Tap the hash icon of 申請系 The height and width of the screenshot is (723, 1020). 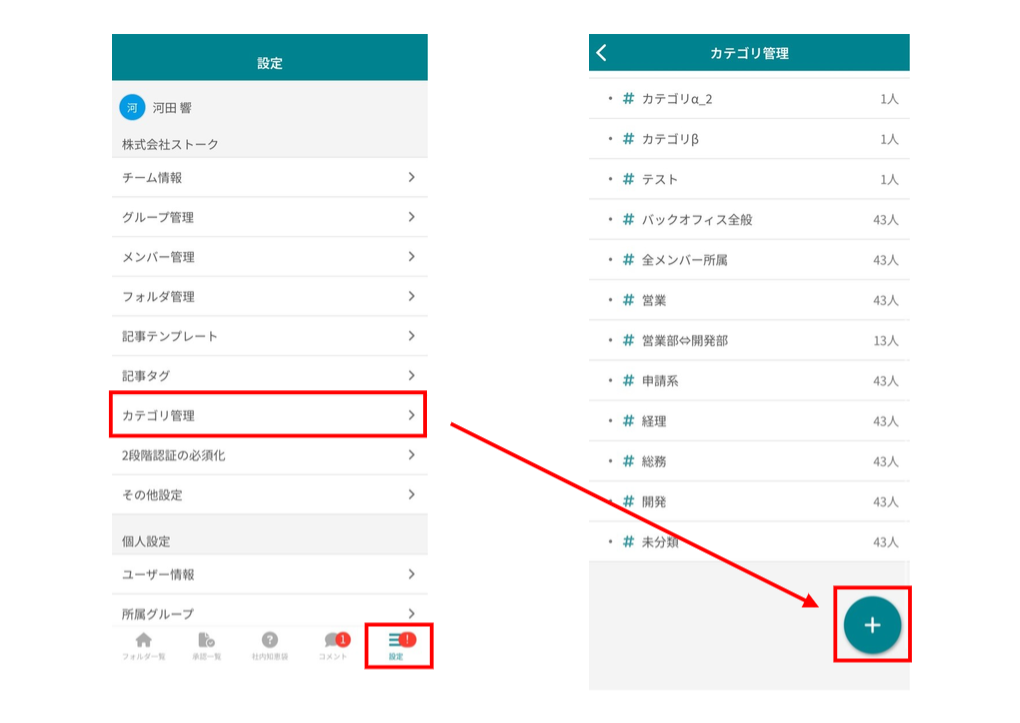pos(628,381)
